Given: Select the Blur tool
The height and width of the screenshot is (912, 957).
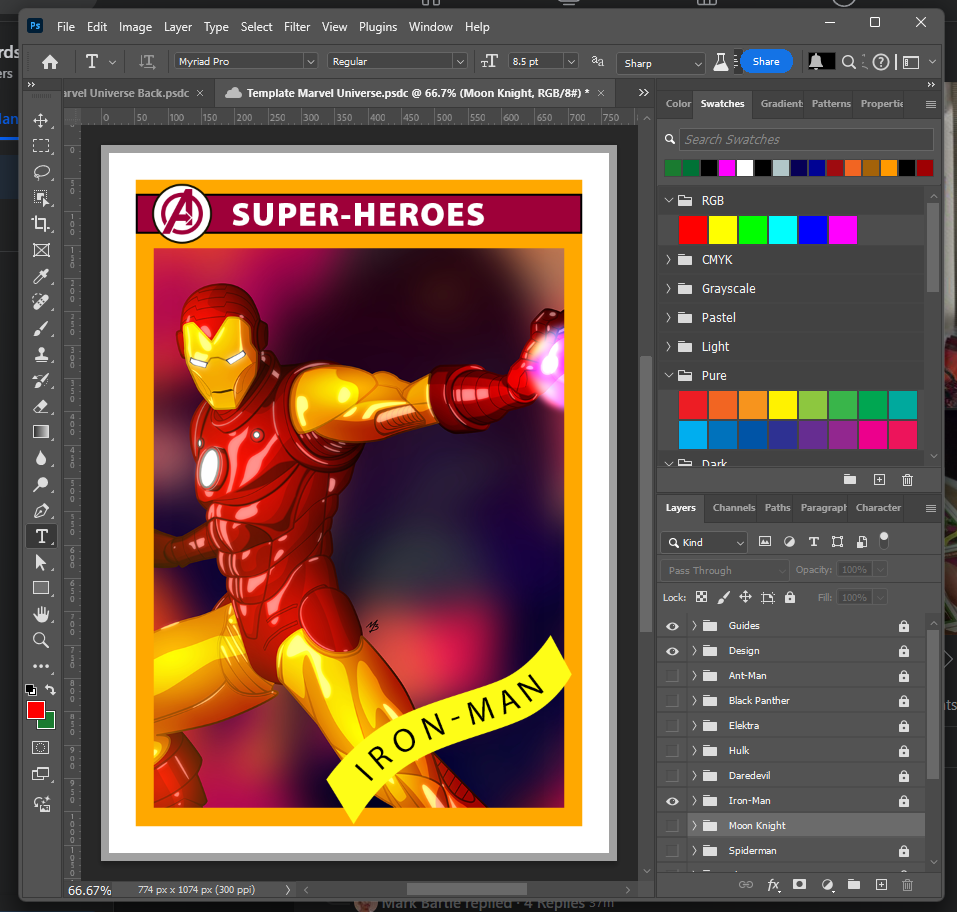Looking at the screenshot, I should tap(41, 458).
